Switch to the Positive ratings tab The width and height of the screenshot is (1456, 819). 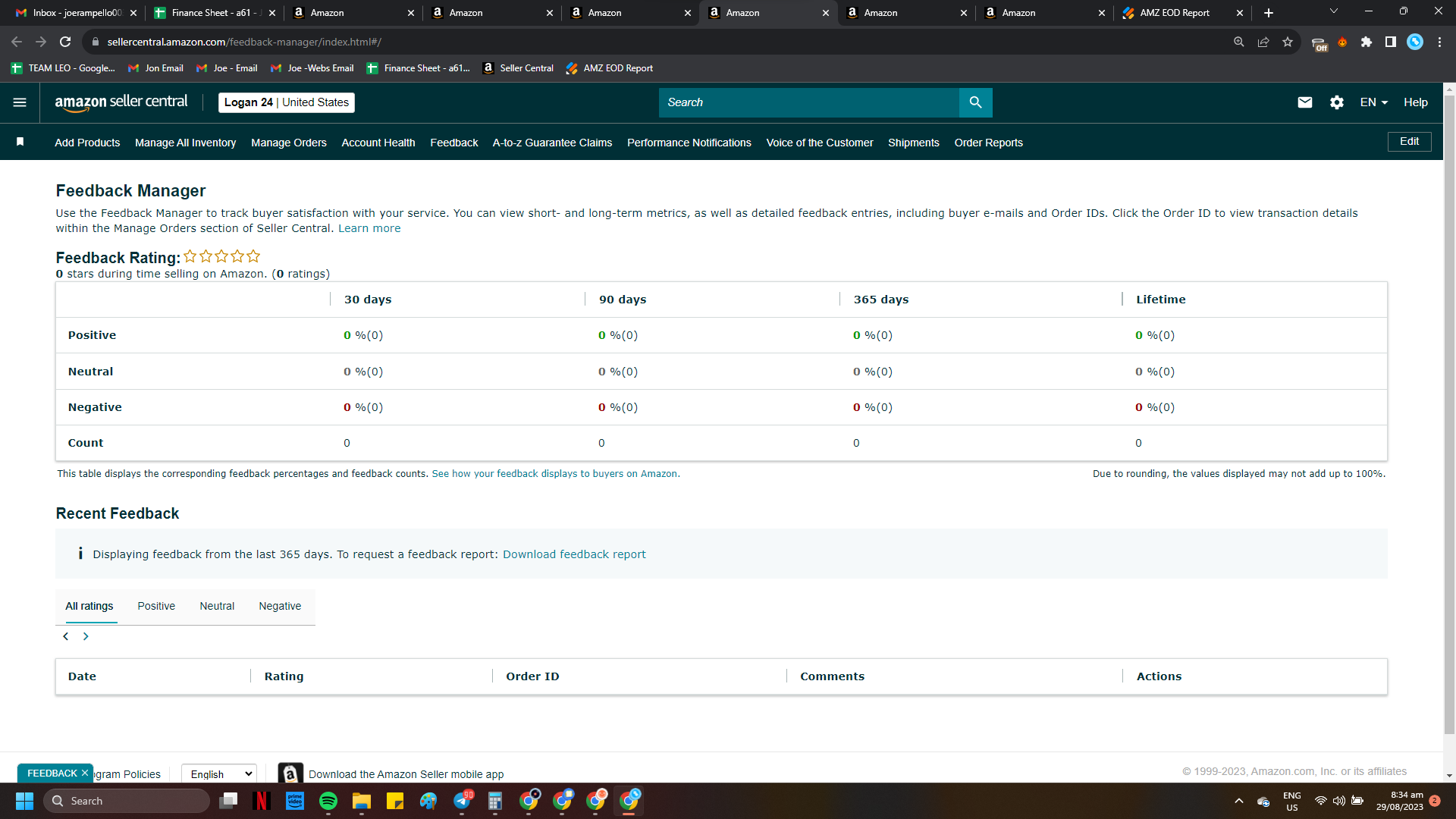click(156, 606)
